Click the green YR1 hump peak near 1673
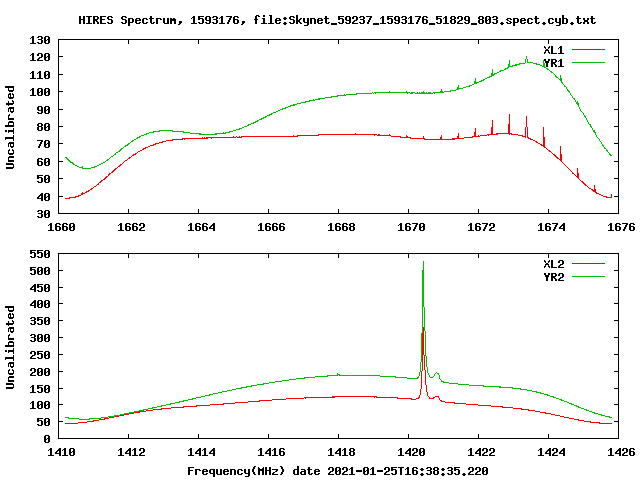640x480 pixels. pos(527,62)
